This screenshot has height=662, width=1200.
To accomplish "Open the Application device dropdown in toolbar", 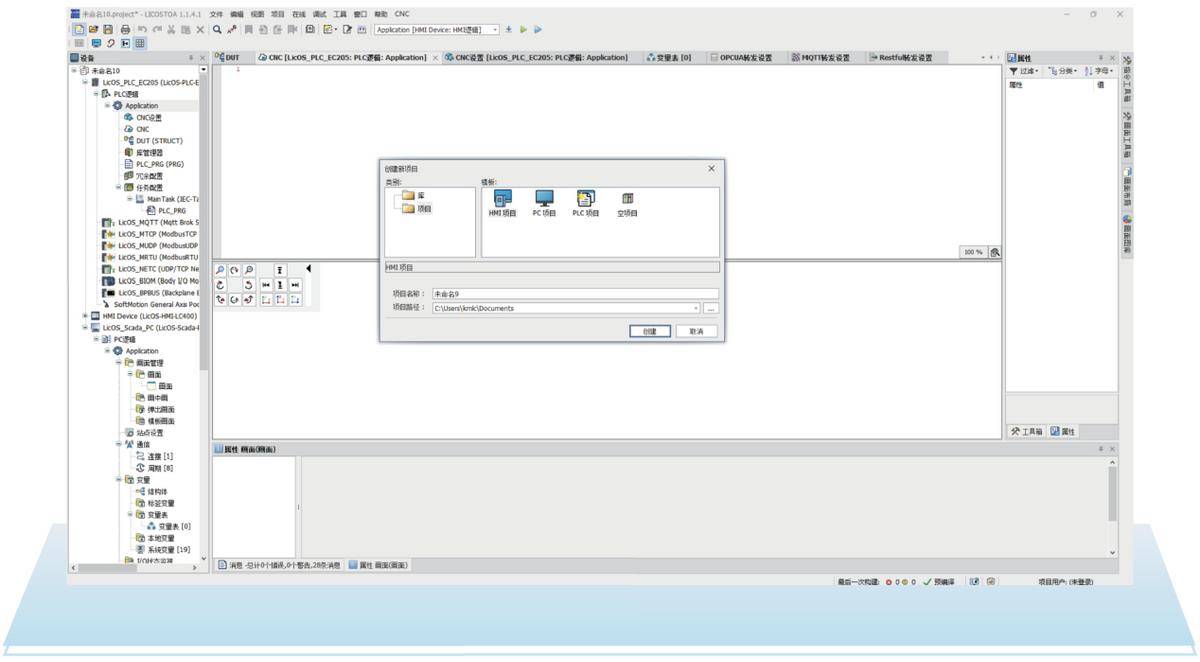I will (x=496, y=30).
